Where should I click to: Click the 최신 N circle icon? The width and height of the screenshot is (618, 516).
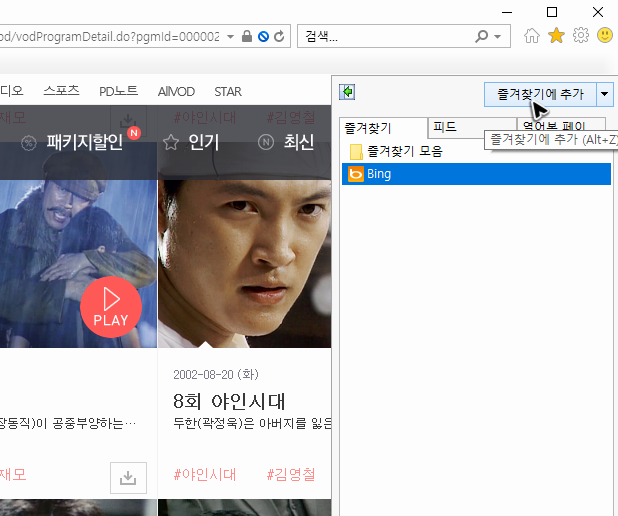point(266,142)
